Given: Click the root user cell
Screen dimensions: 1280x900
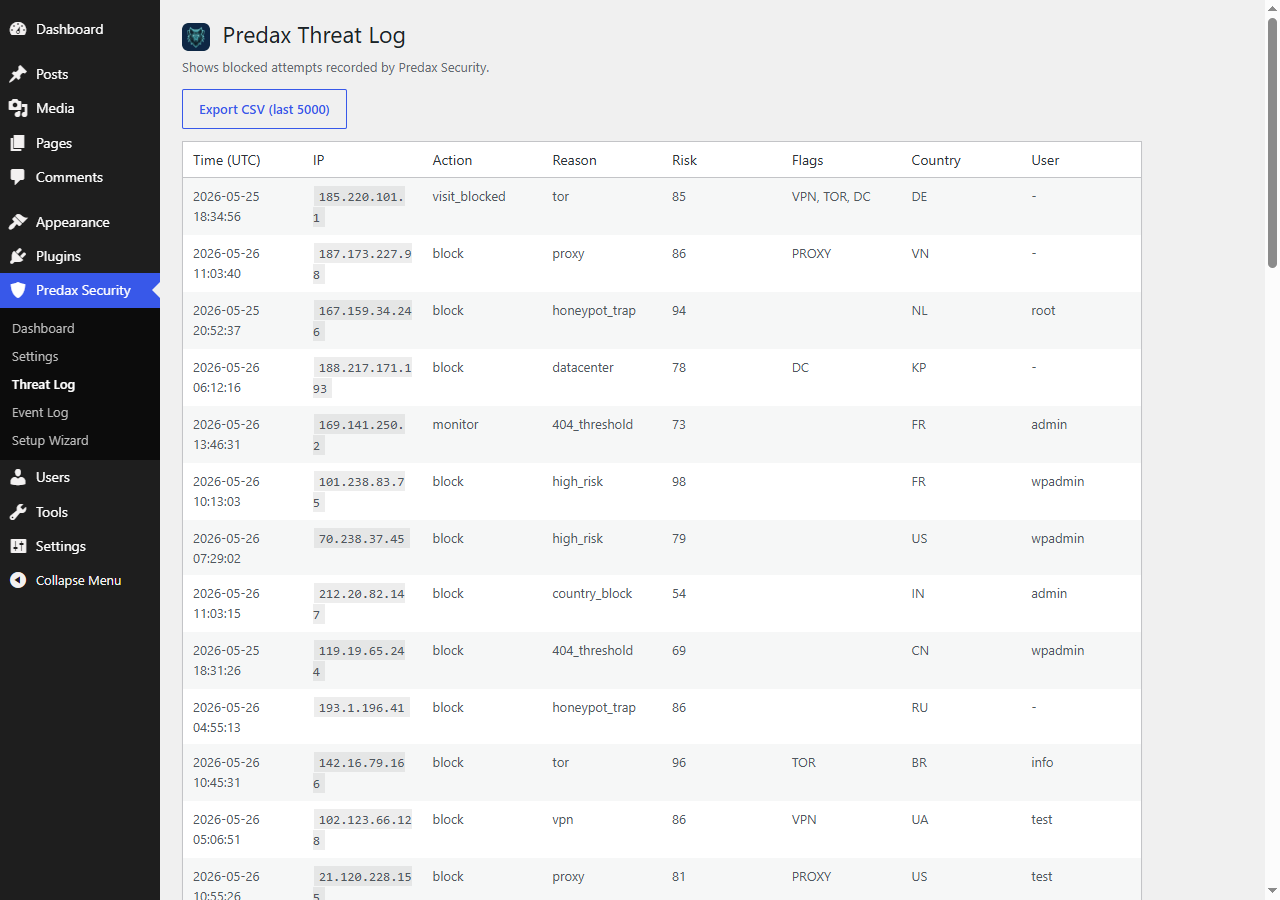Looking at the screenshot, I should (1044, 311).
